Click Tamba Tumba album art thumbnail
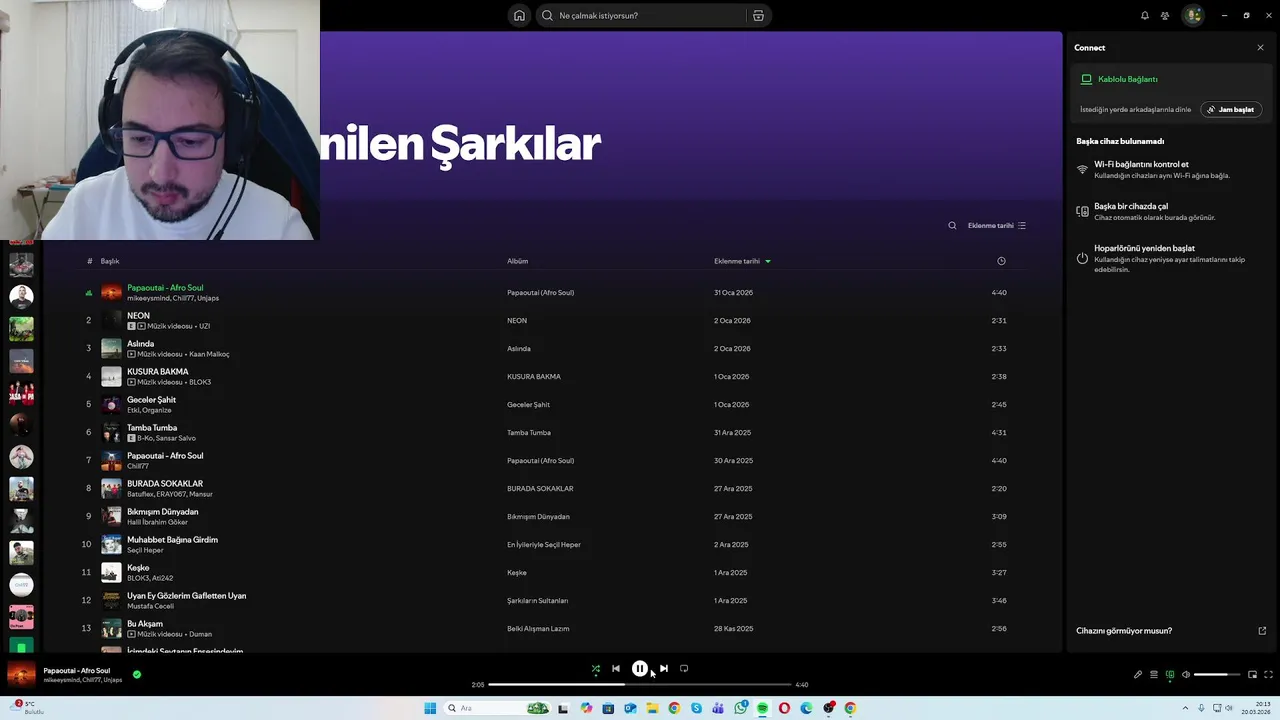Viewport: 1280px width, 720px height. point(111,433)
